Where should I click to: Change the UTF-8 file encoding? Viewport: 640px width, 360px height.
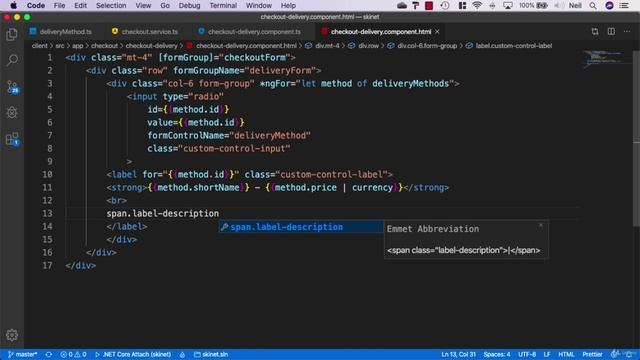click(527, 354)
